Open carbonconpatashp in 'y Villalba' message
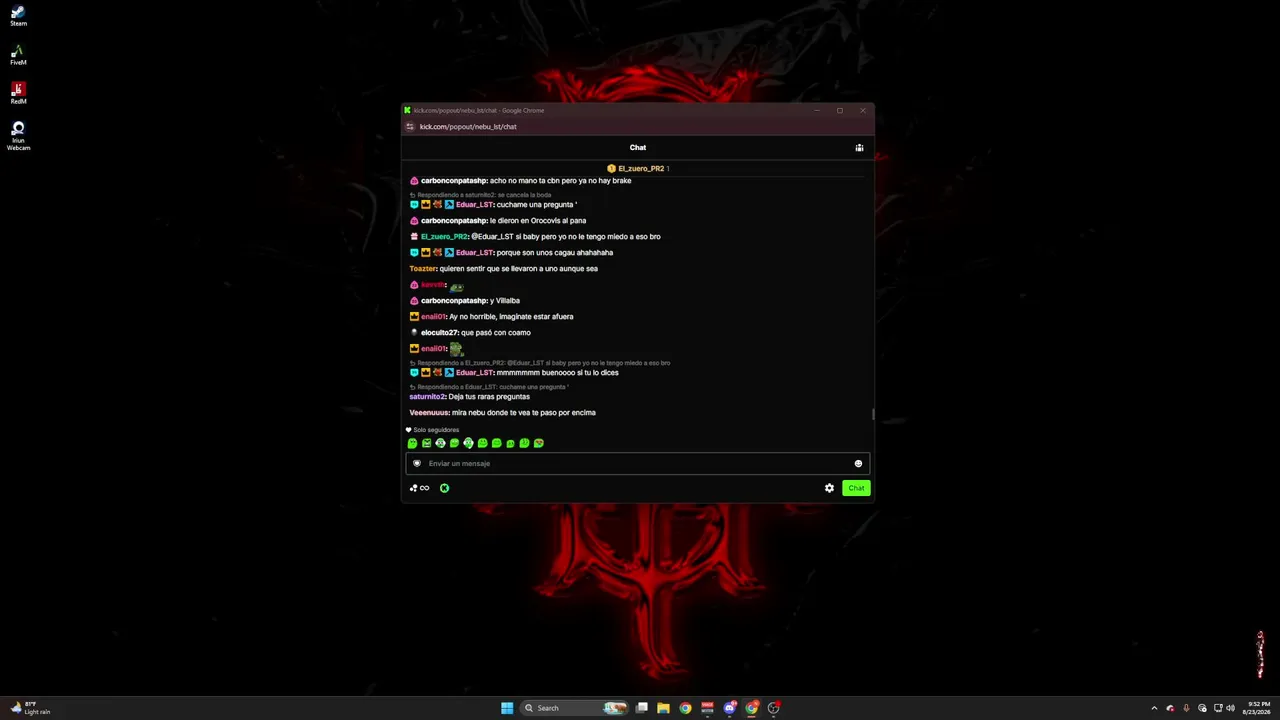Image resolution: width=1280 pixels, height=720 pixels. pos(454,301)
